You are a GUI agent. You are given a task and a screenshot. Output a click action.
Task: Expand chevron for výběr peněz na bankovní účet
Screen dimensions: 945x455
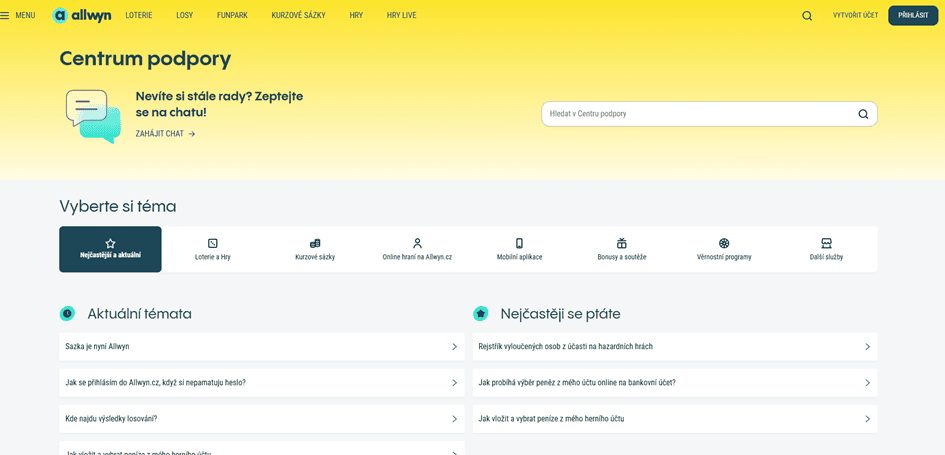pyautogui.click(x=867, y=383)
